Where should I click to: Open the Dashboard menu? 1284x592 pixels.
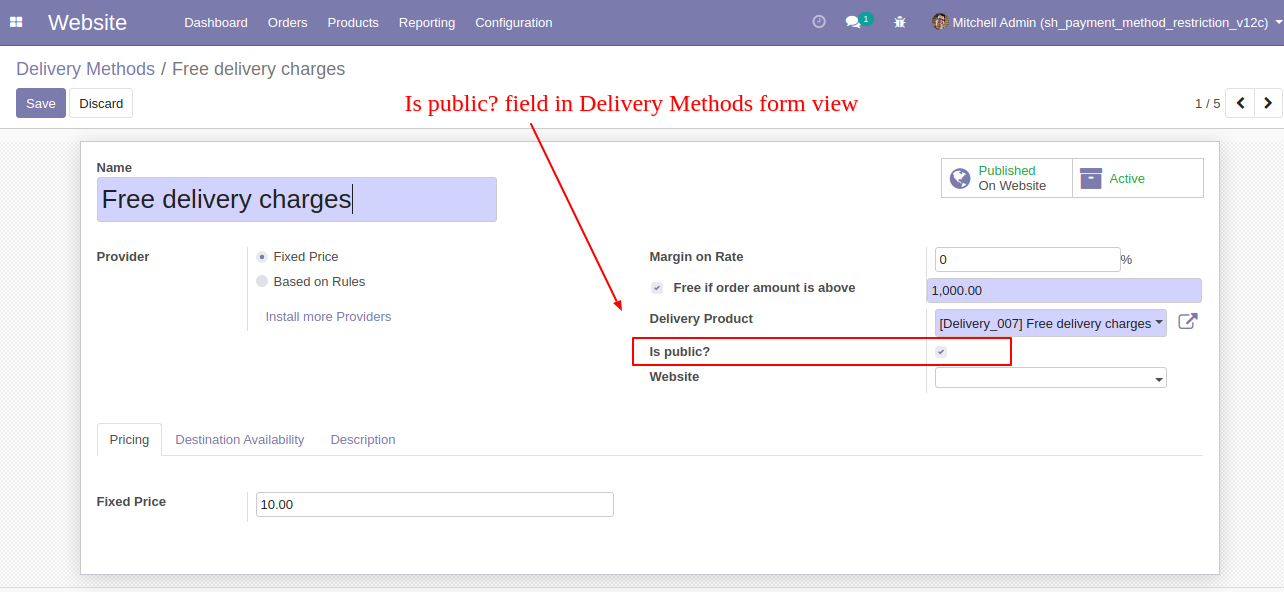[x=216, y=22]
